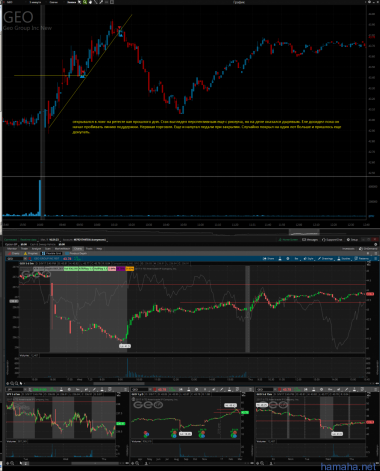Image resolution: width=380 pixels, height=471 pixels.
Task: Open the Drawings tool in chart toolbar
Action: click(325, 259)
